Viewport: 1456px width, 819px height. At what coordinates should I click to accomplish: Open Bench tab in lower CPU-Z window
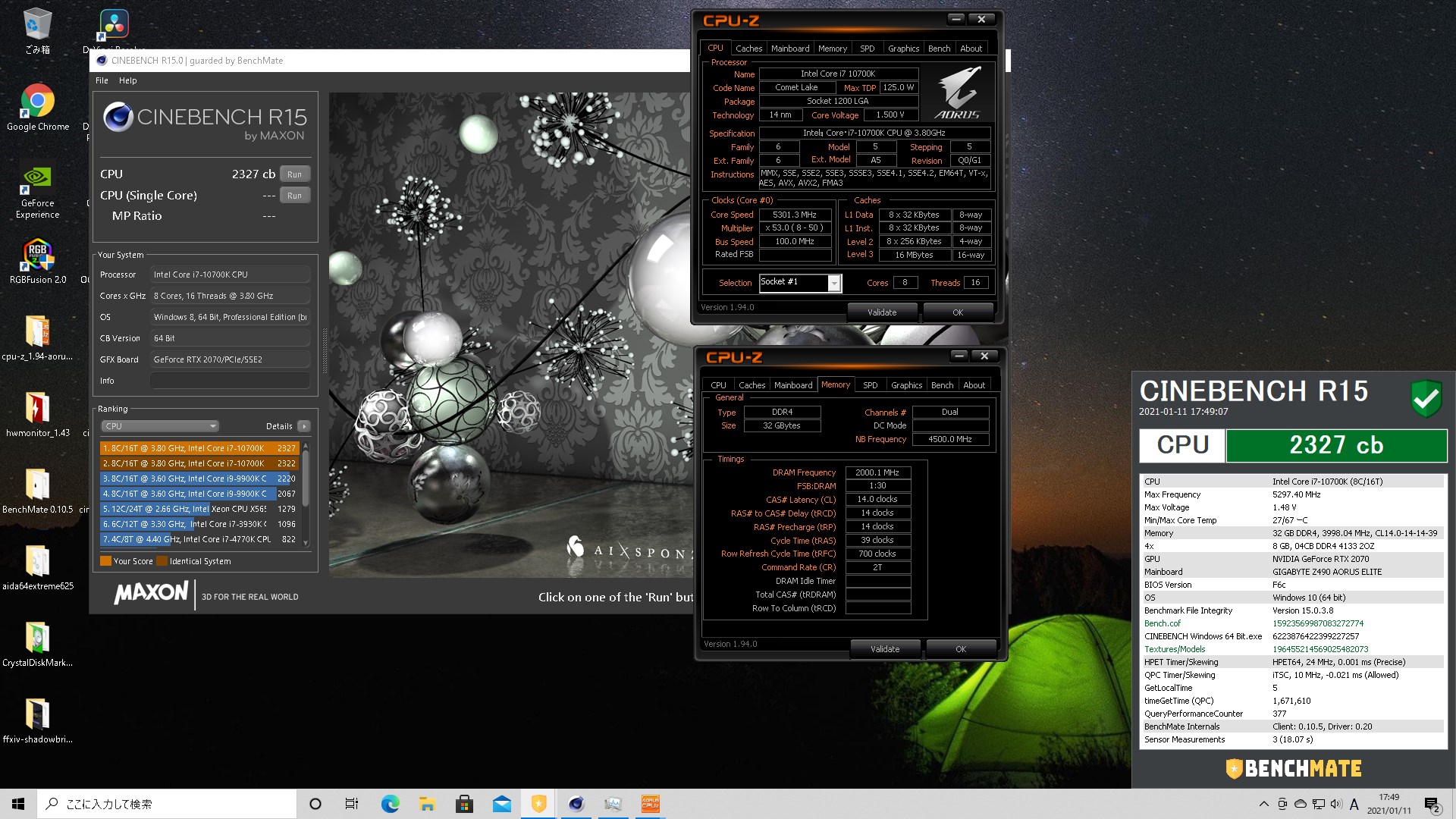point(942,385)
